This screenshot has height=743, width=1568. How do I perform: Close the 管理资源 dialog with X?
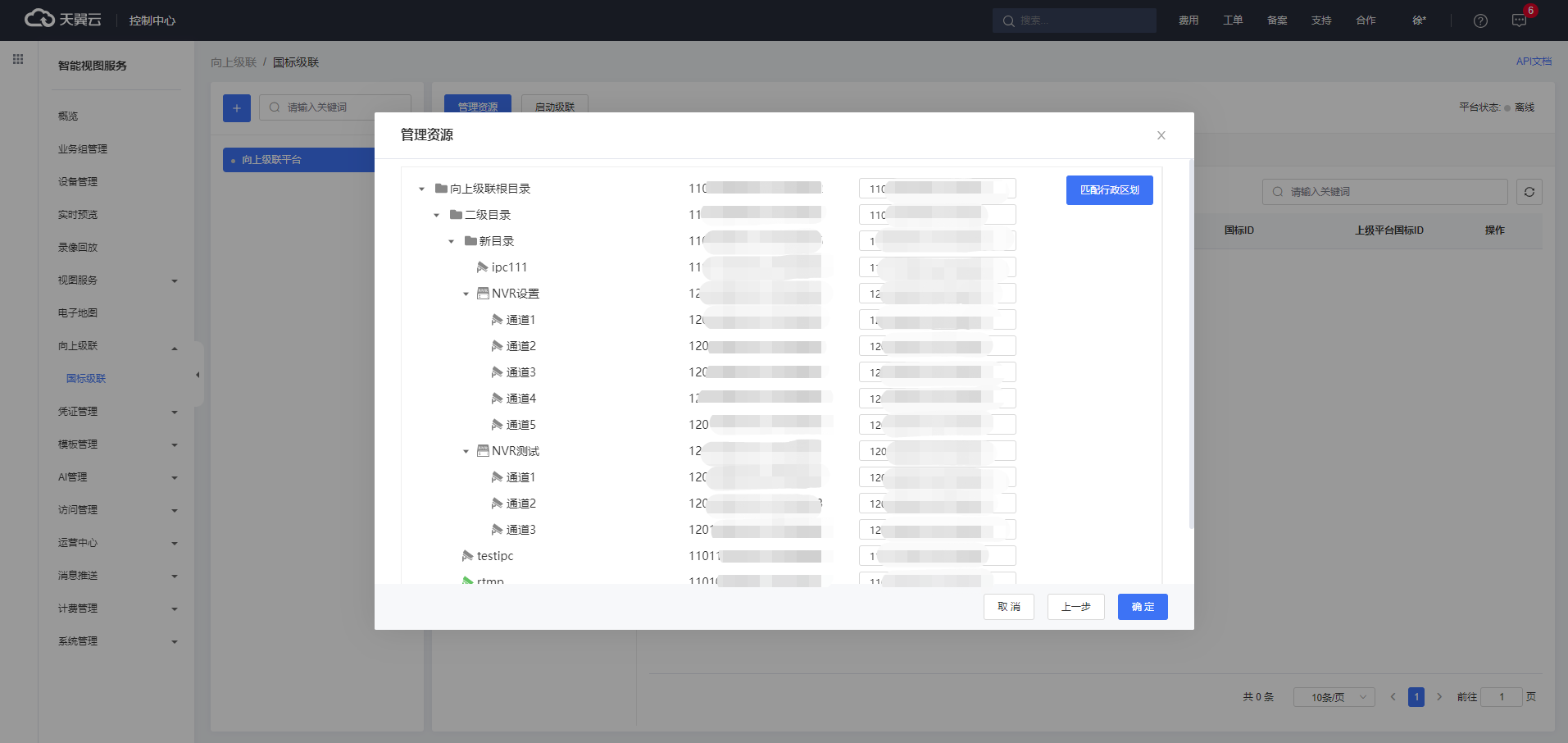(1161, 135)
